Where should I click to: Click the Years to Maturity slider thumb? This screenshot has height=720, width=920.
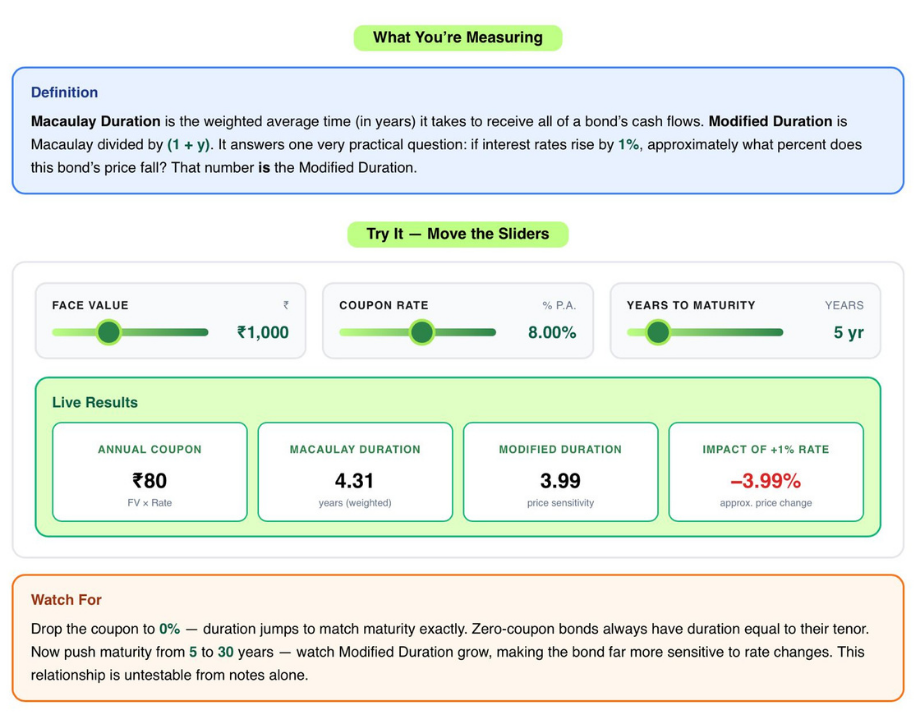[x=658, y=332]
